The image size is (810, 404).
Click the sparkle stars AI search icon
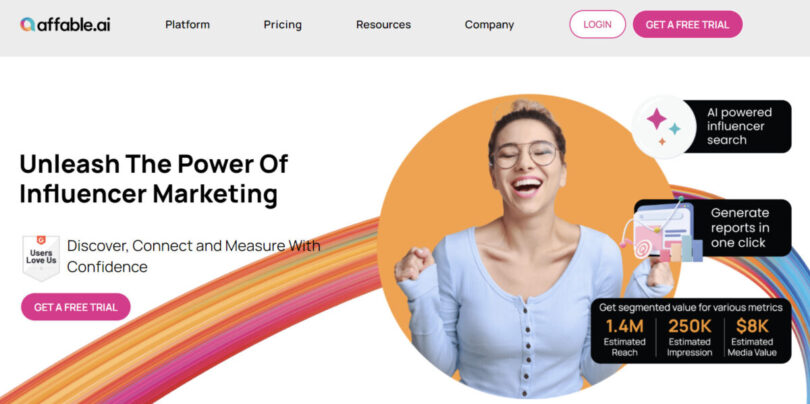coord(664,127)
